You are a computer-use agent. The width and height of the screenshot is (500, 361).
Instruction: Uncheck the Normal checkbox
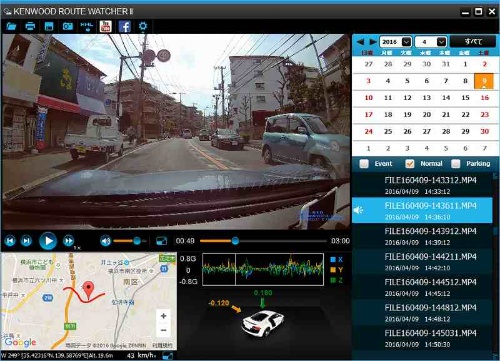coord(410,164)
